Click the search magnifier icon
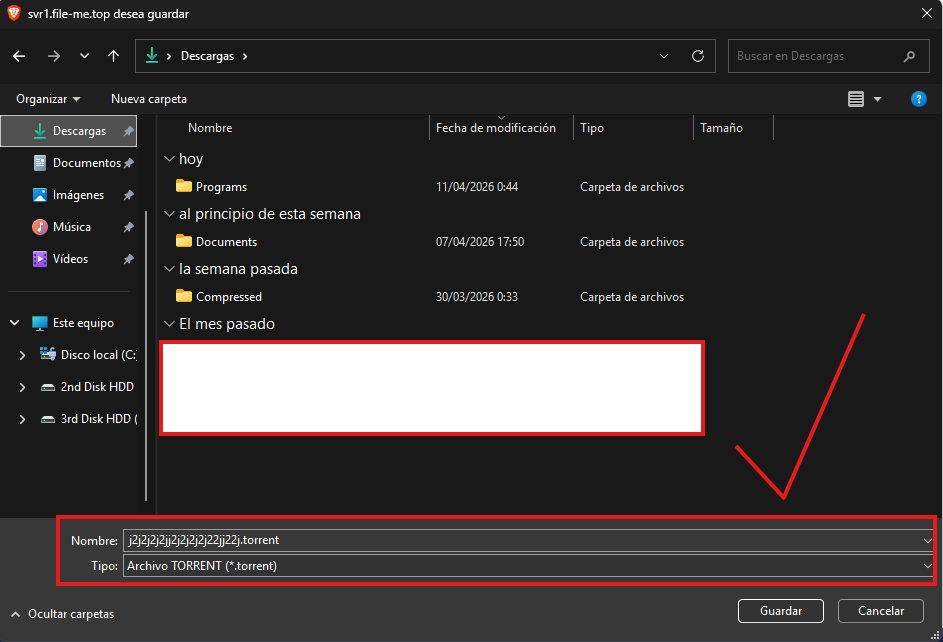The width and height of the screenshot is (943, 642). [909, 56]
